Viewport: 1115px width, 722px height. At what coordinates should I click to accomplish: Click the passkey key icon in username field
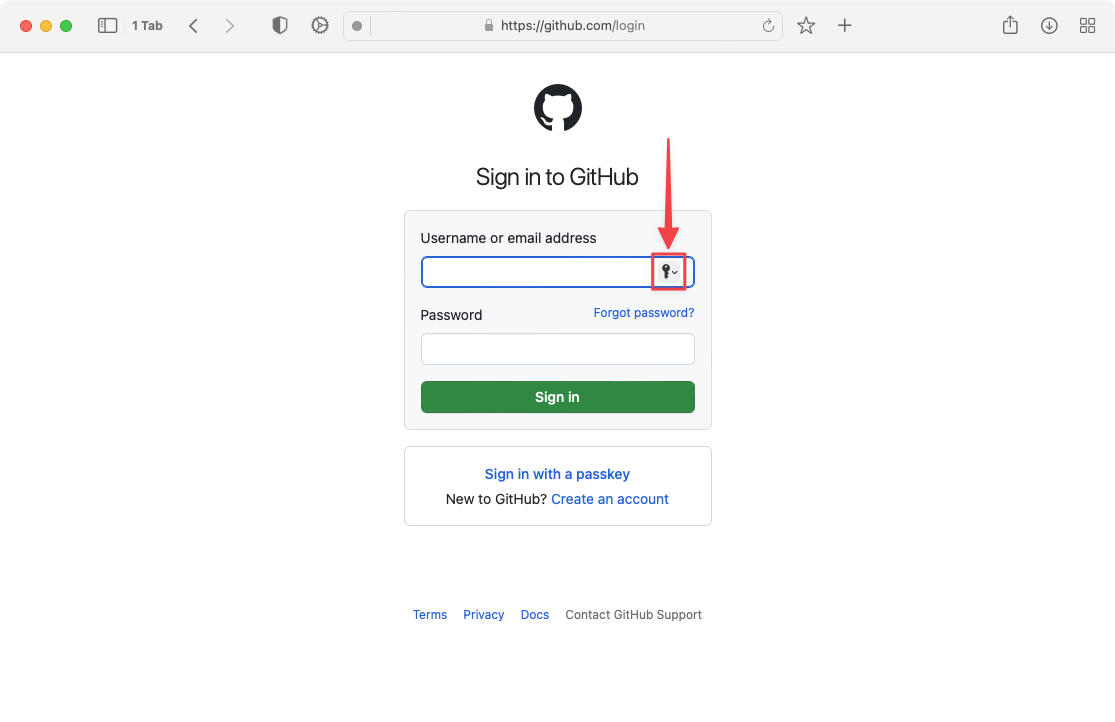666,271
